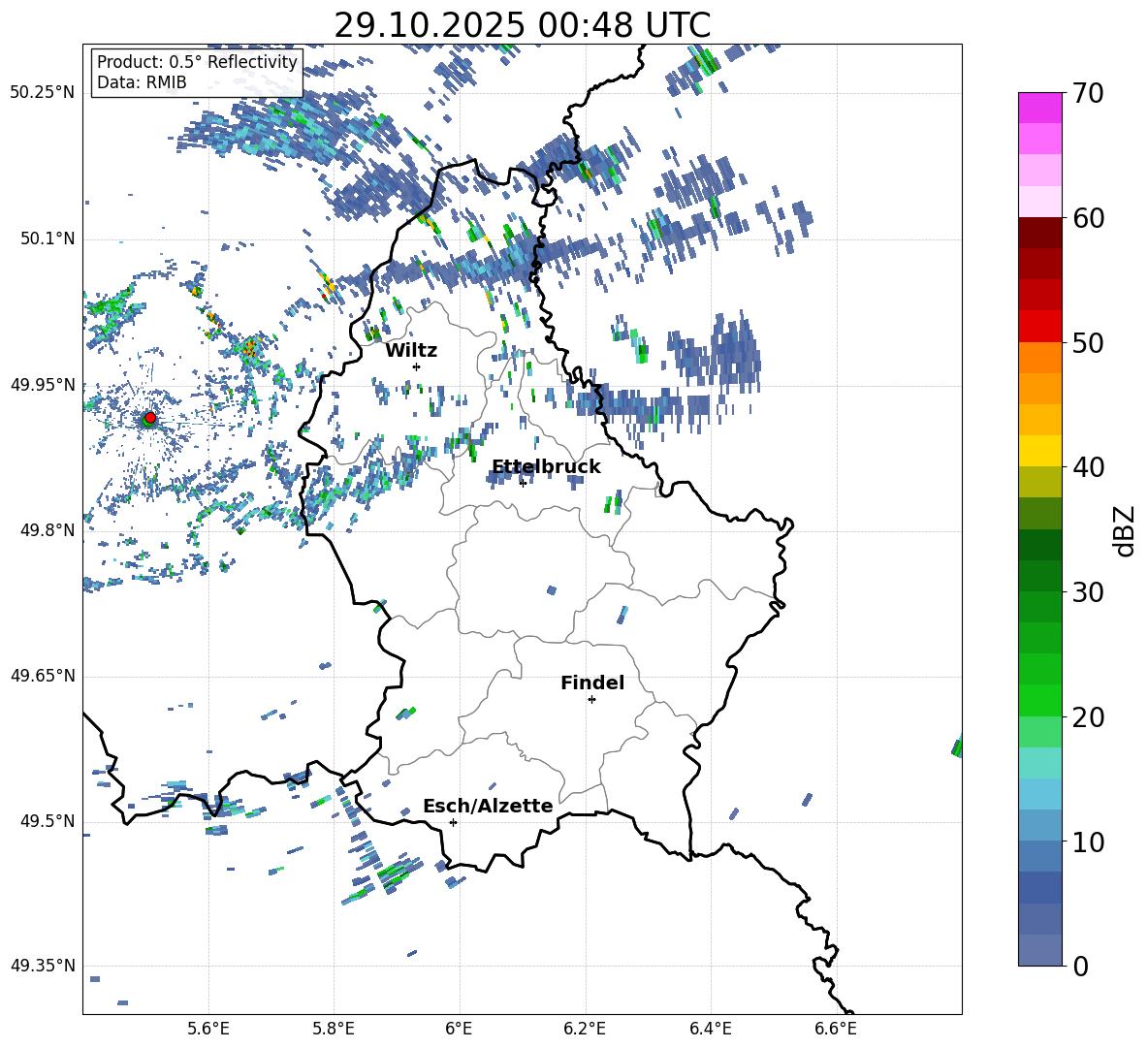Click the Product: 0.5° Reflectivity text
1148x1048 pixels.
[197, 61]
